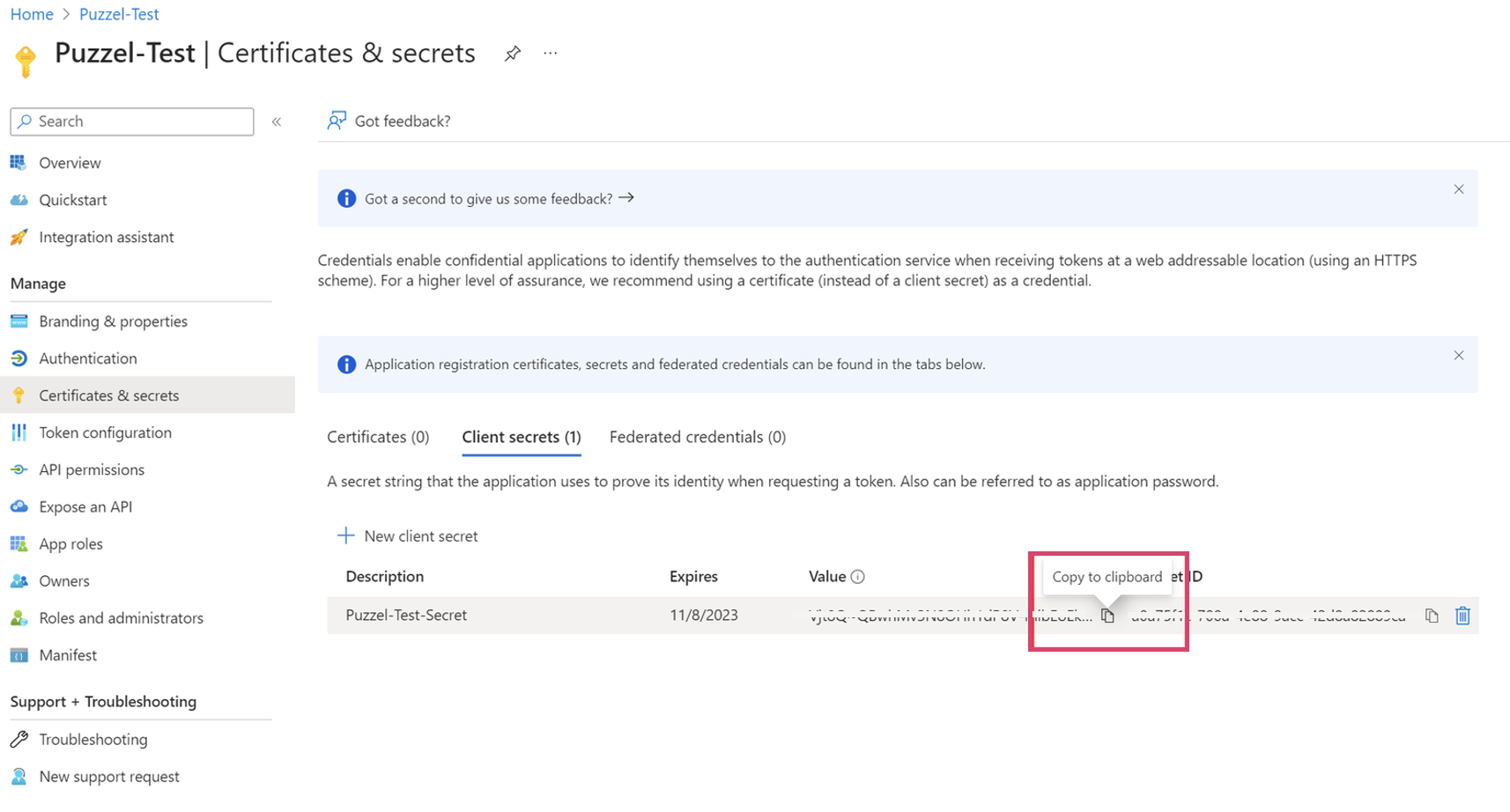
Task: Open API permissions in sidebar
Action: 92,469
